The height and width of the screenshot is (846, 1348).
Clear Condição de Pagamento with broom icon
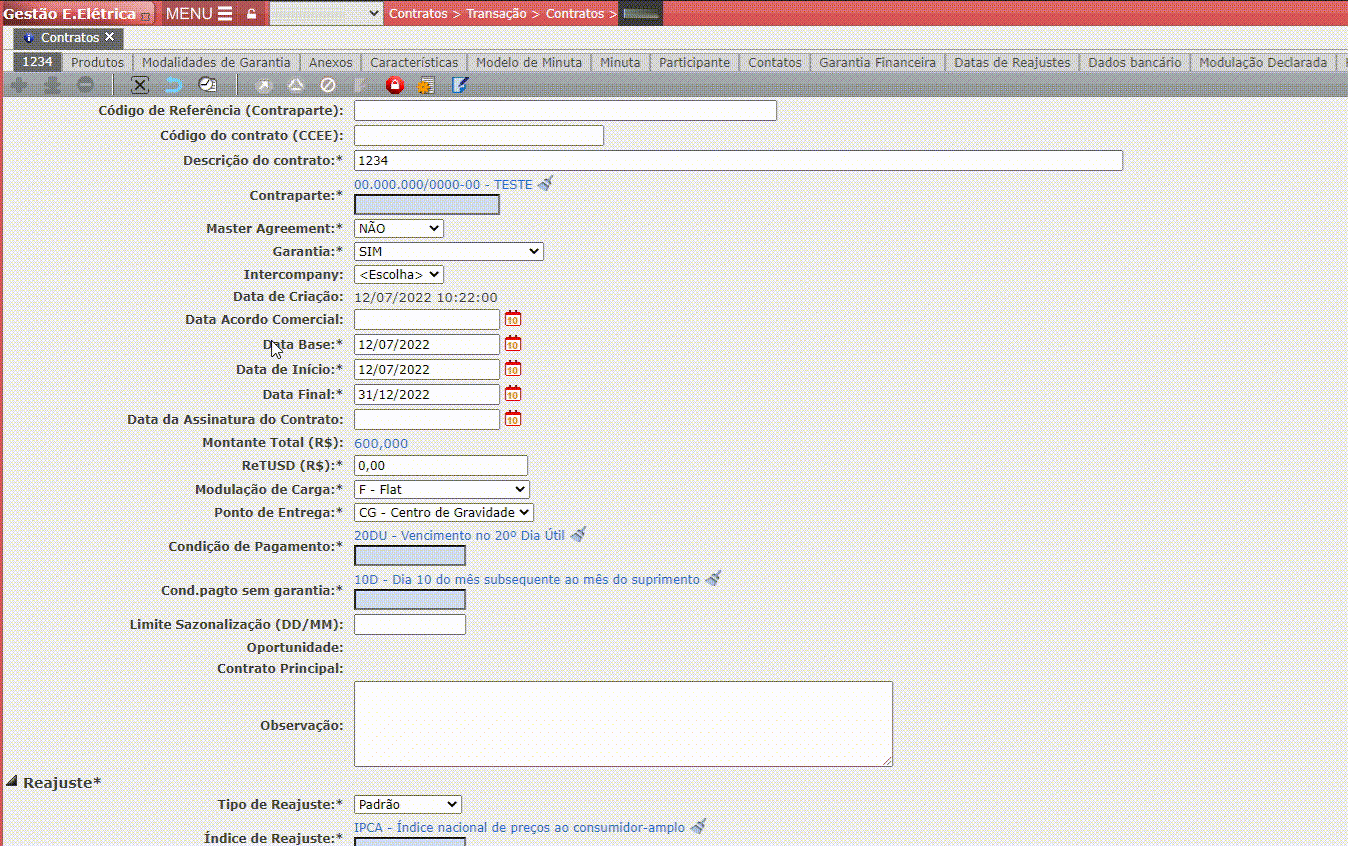tap(578, 535)
